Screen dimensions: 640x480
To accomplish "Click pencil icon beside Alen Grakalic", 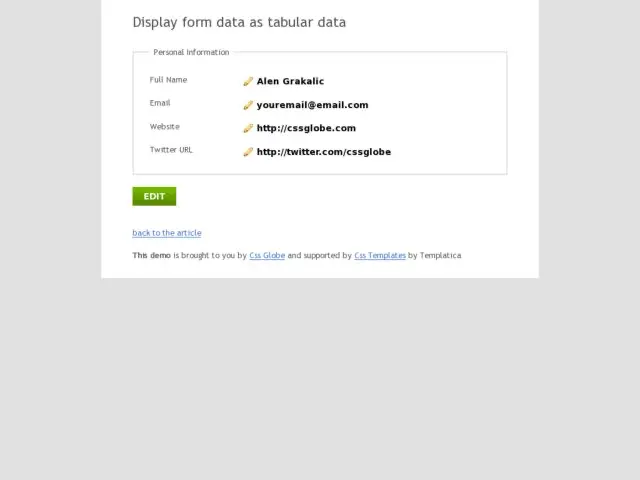I will tap(248, 81).
